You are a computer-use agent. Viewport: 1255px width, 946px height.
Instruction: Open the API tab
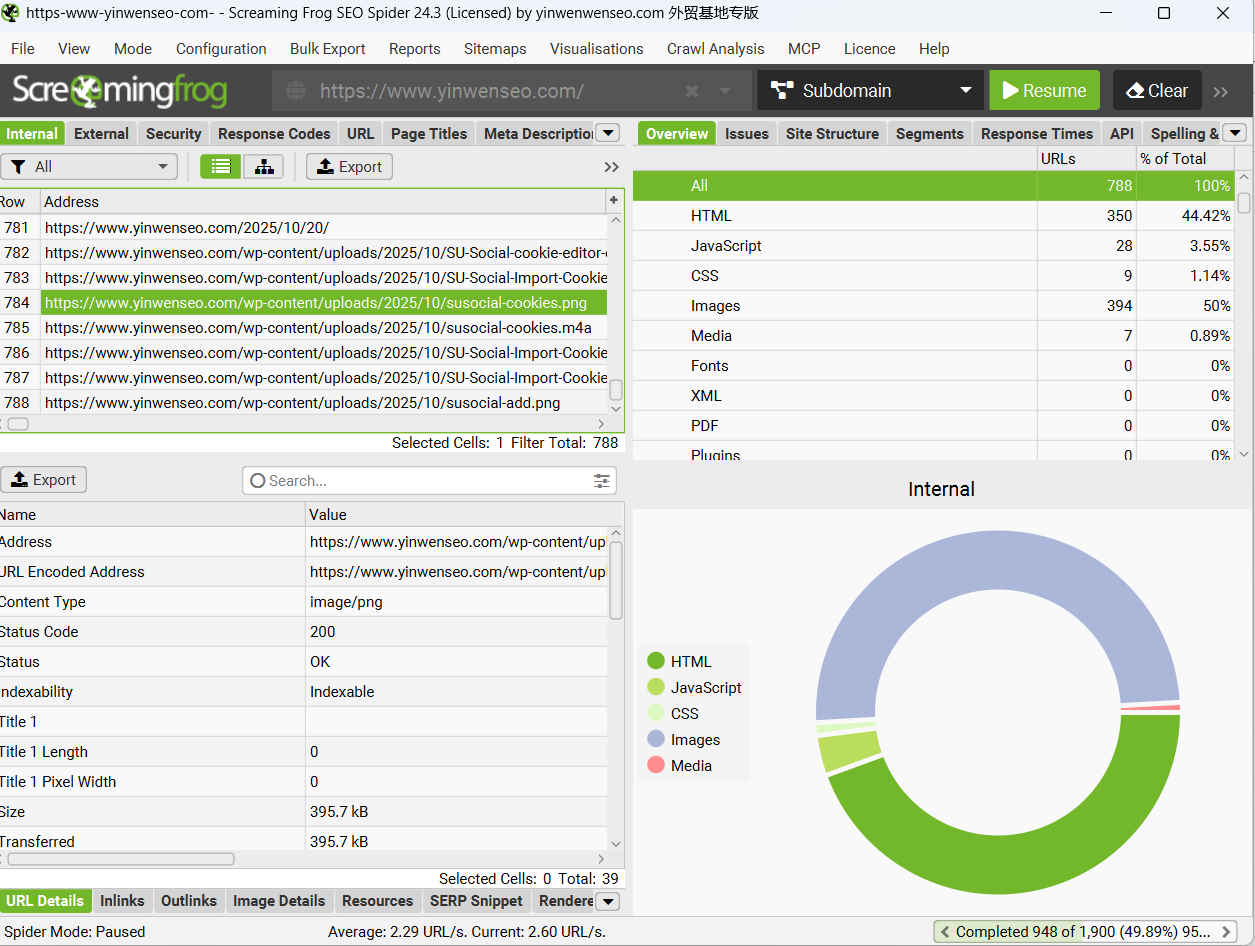[1122, 133]
